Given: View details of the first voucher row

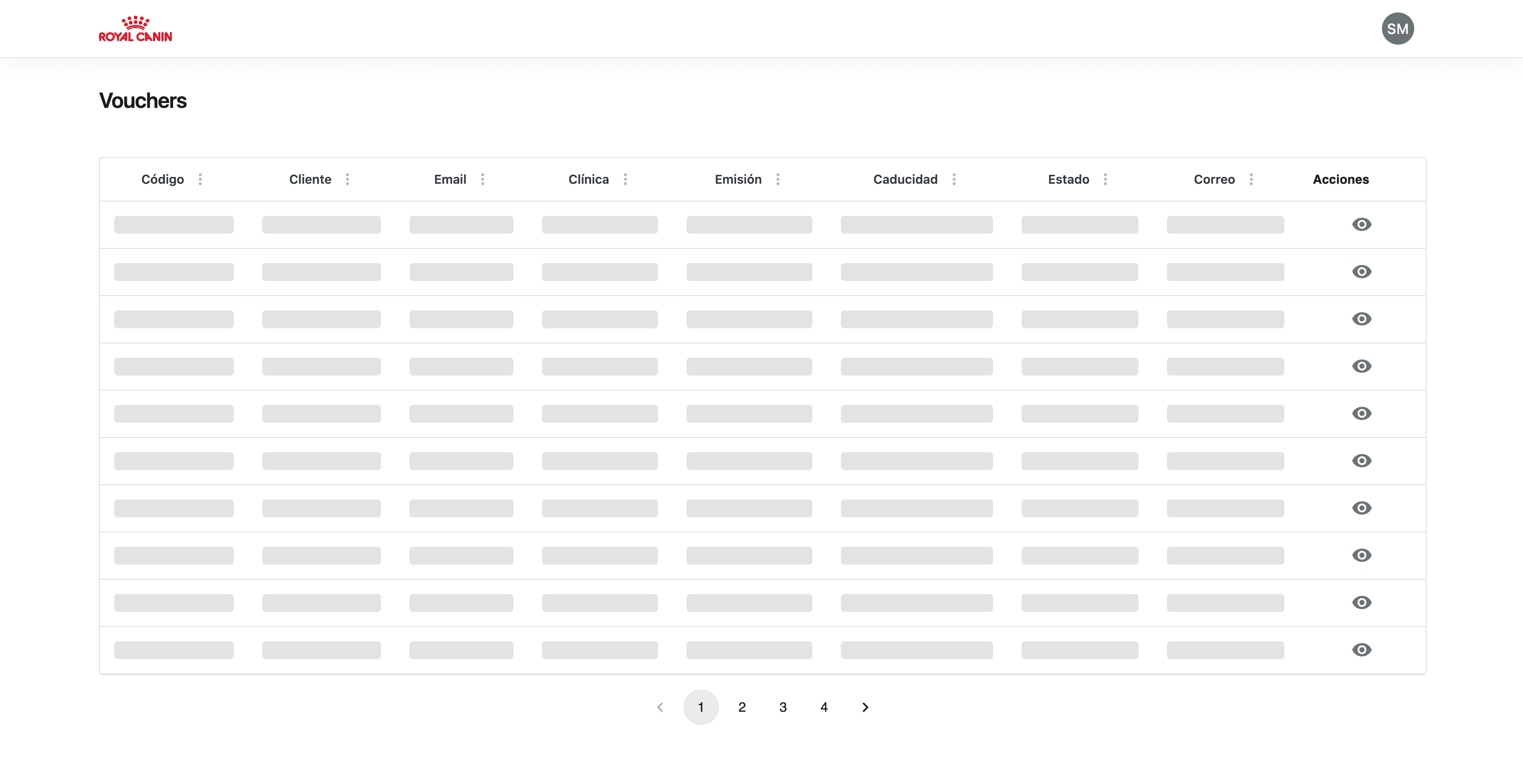Looking at the screenshot, I should [1361, 225].
